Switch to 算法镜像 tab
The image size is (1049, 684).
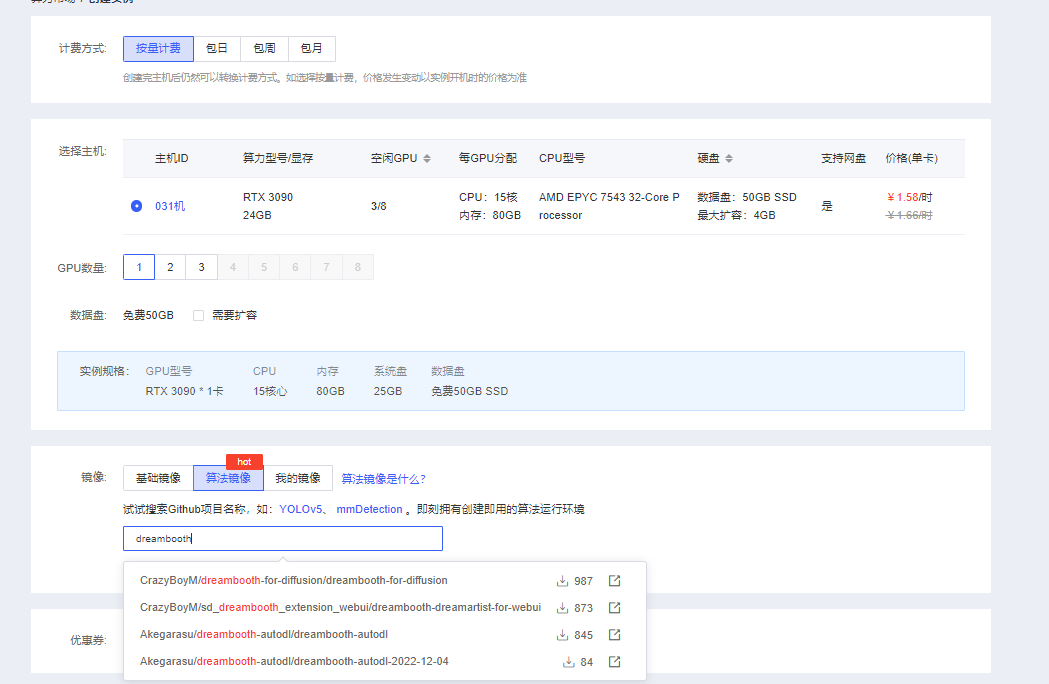tap(228, 478)
